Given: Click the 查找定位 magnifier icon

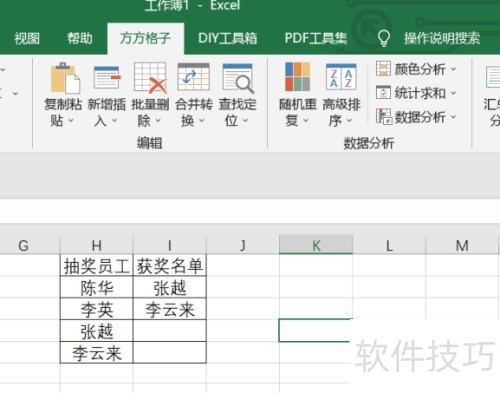Looking at the screenshot, I should tap(238, 78).
